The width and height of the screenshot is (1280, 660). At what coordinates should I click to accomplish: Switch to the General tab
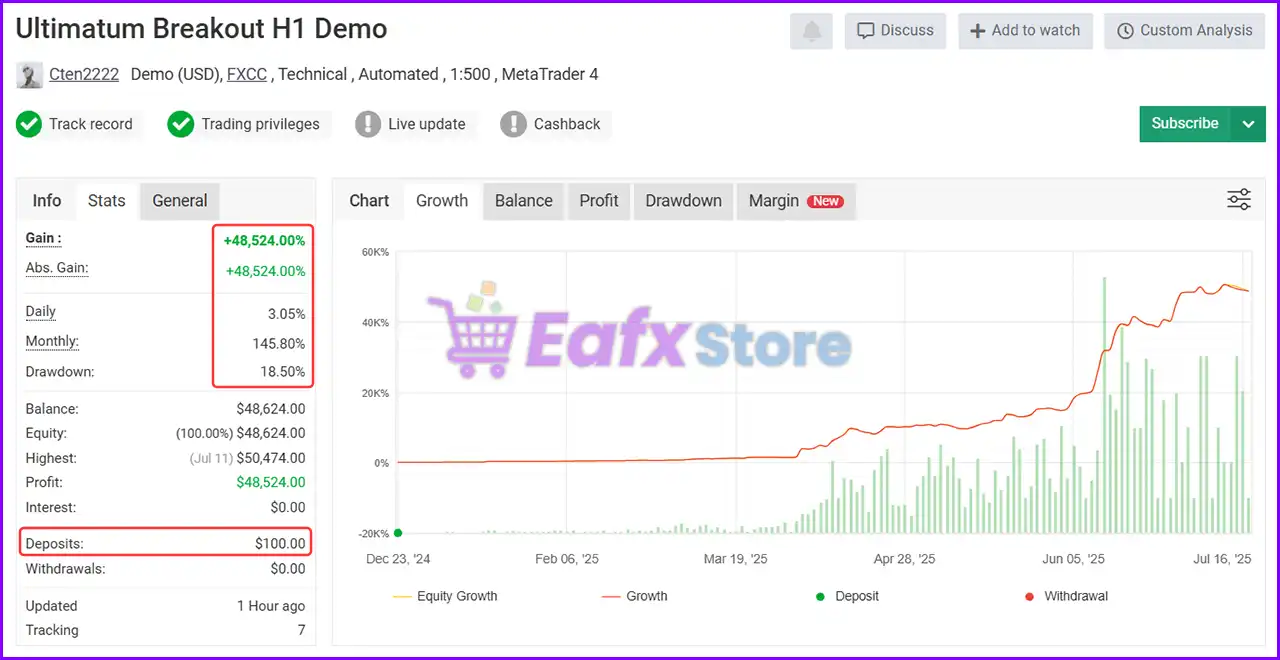pyautogui.click(x=180, y=200)
